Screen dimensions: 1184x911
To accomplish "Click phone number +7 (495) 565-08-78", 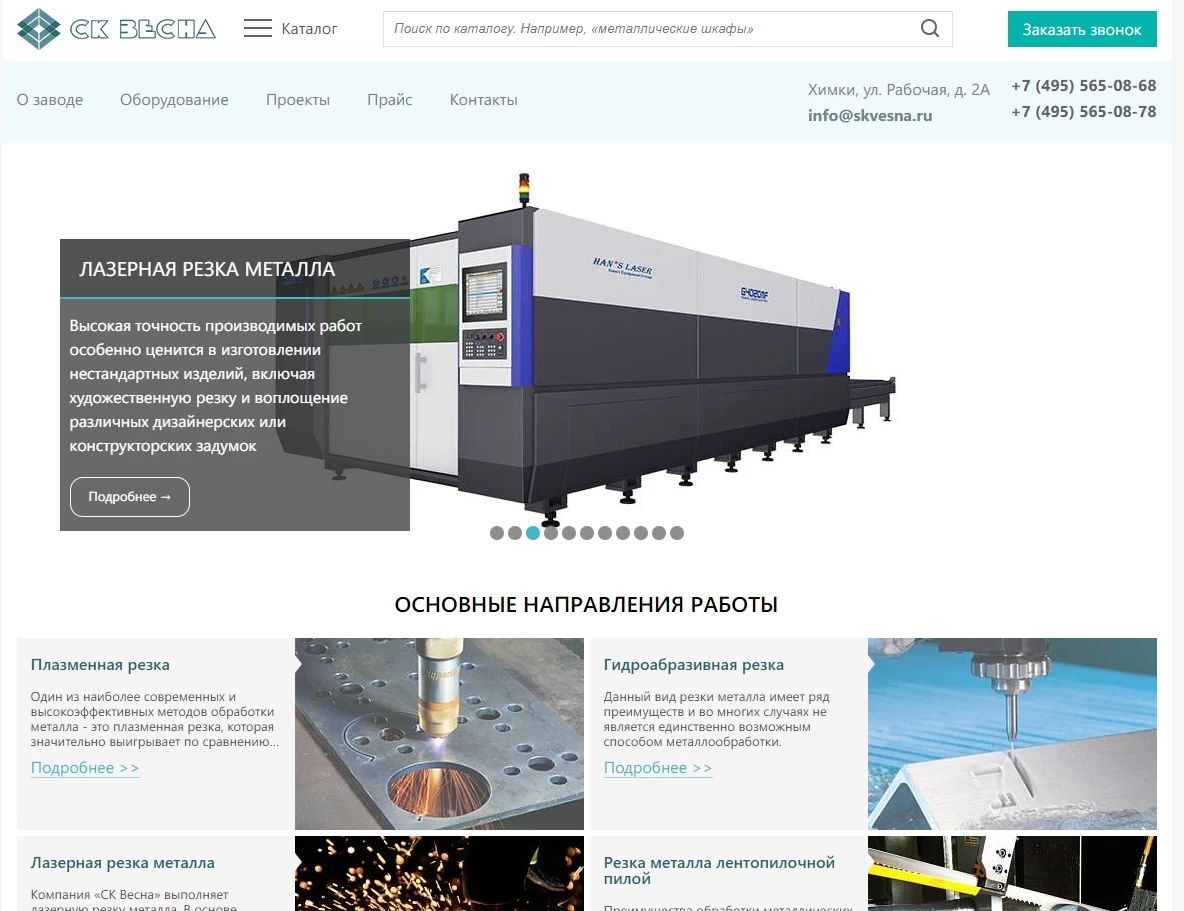I will tap(1084, 112).
